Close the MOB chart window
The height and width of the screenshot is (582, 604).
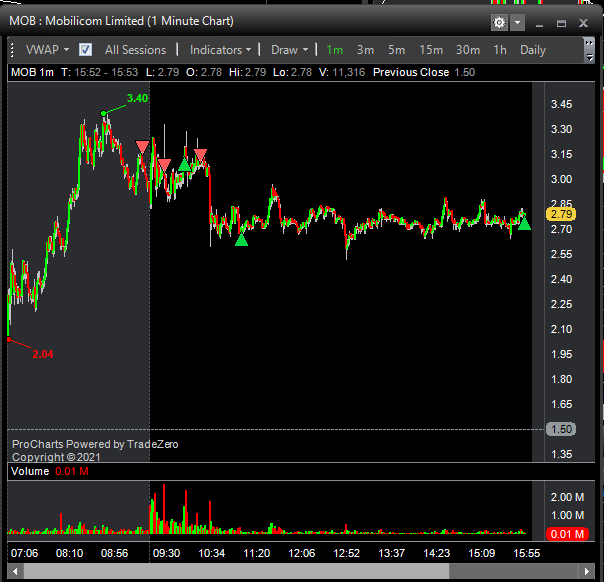point(583,23)
